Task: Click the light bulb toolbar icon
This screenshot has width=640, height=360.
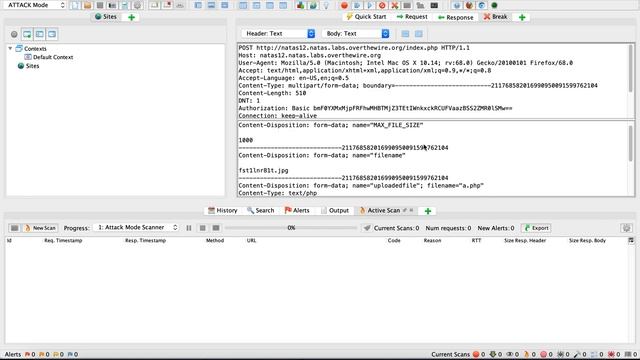Action: click(326, 5)
